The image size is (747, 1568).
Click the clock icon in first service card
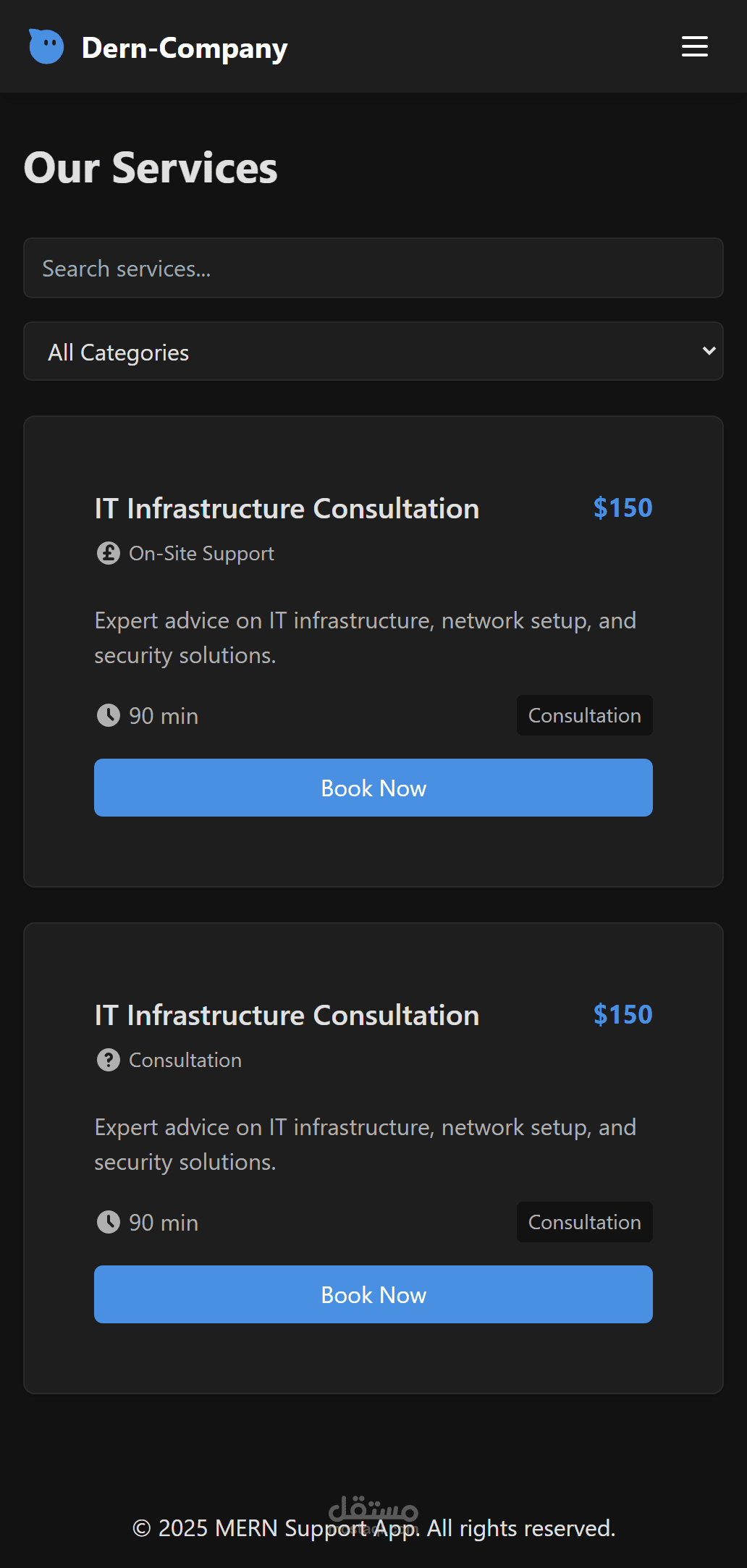click(109, 716)
